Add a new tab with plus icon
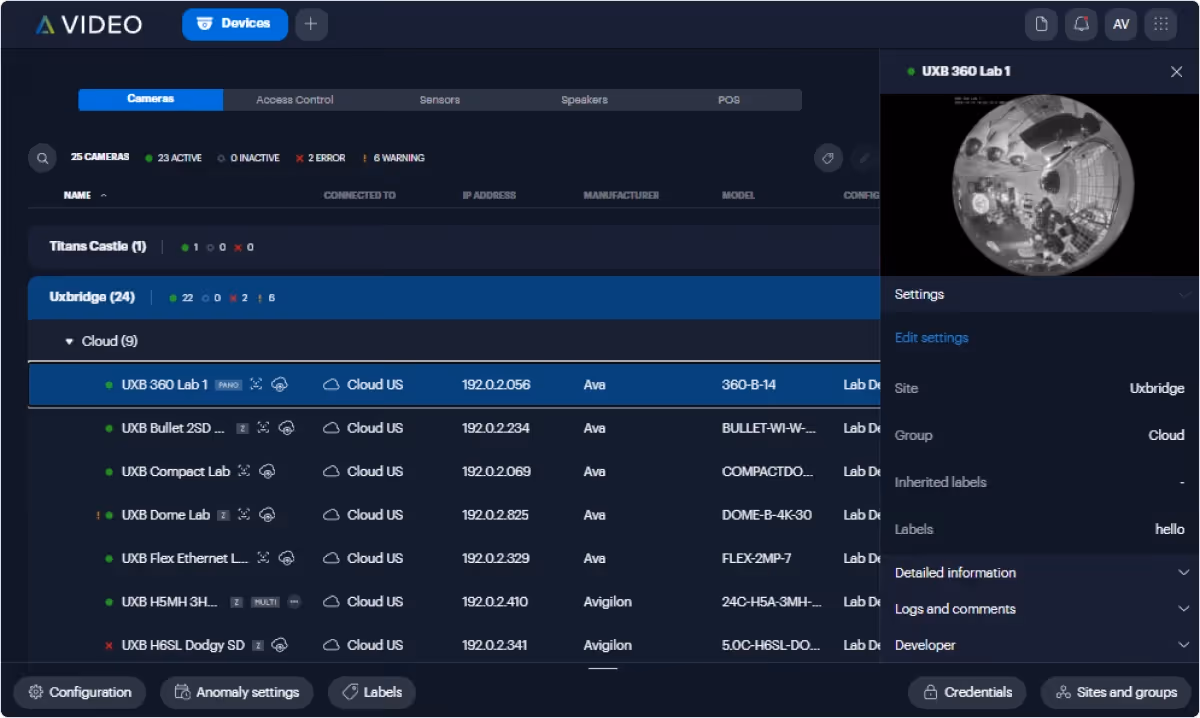This screenshot has height=718, width=1200. point(311,24)
